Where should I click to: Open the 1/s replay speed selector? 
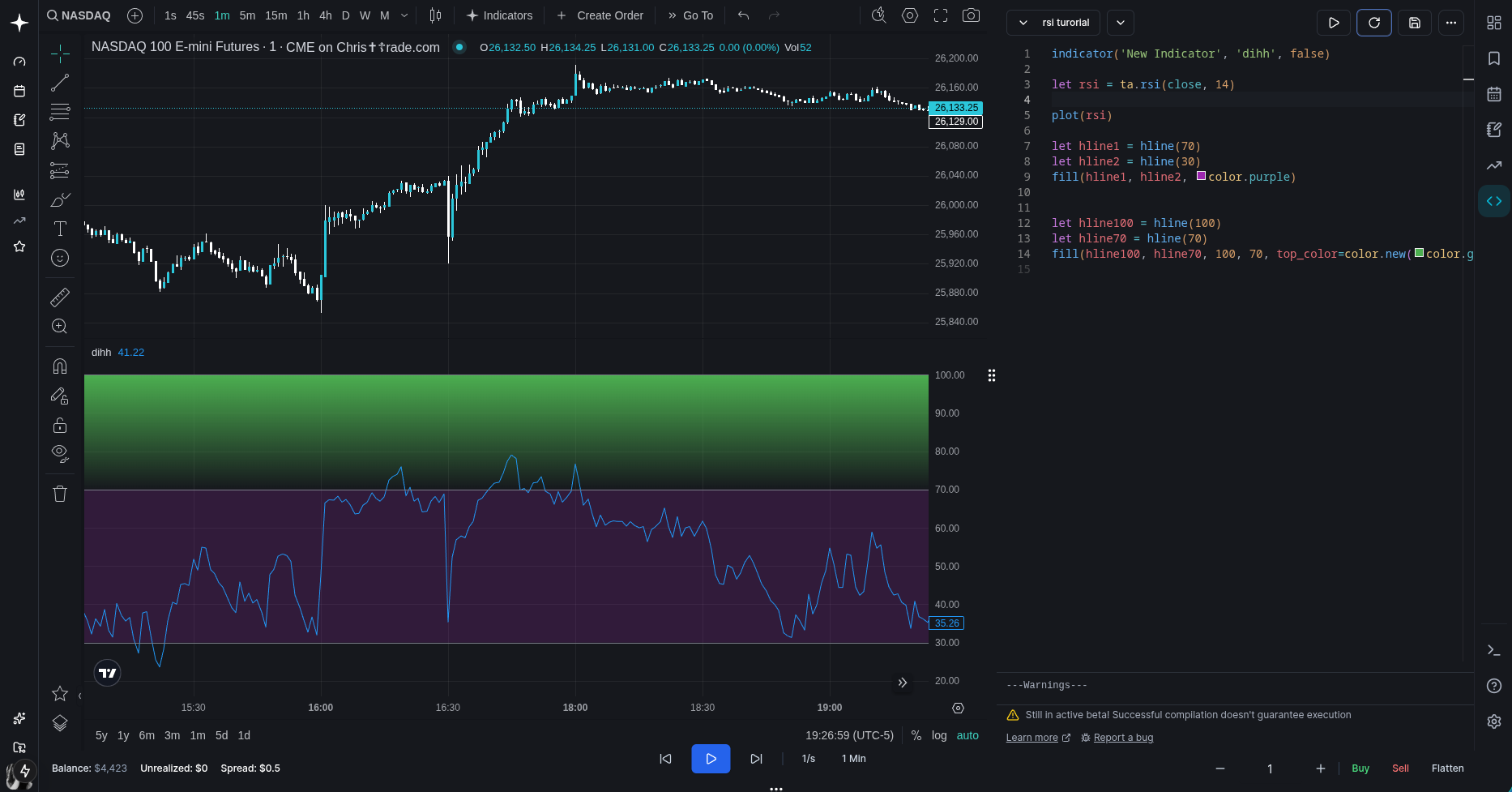pos(808,759)
